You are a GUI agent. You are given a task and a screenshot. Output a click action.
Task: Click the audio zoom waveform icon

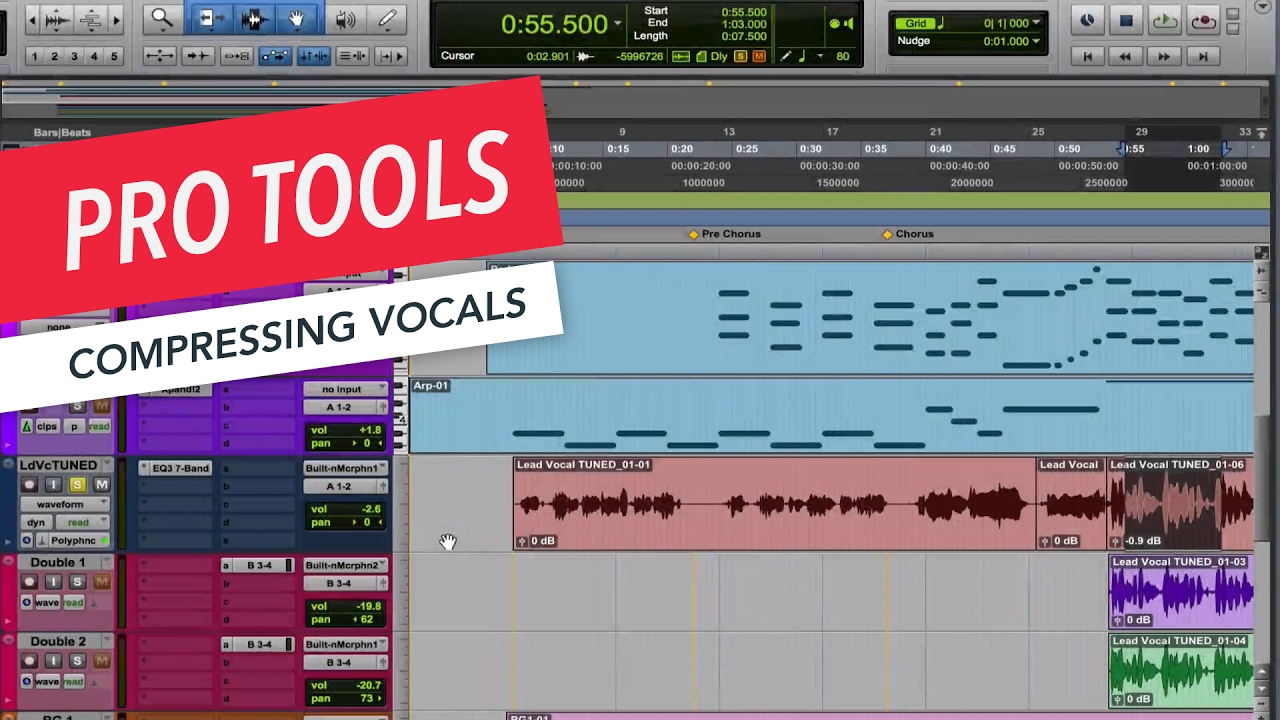coord(58,19)
